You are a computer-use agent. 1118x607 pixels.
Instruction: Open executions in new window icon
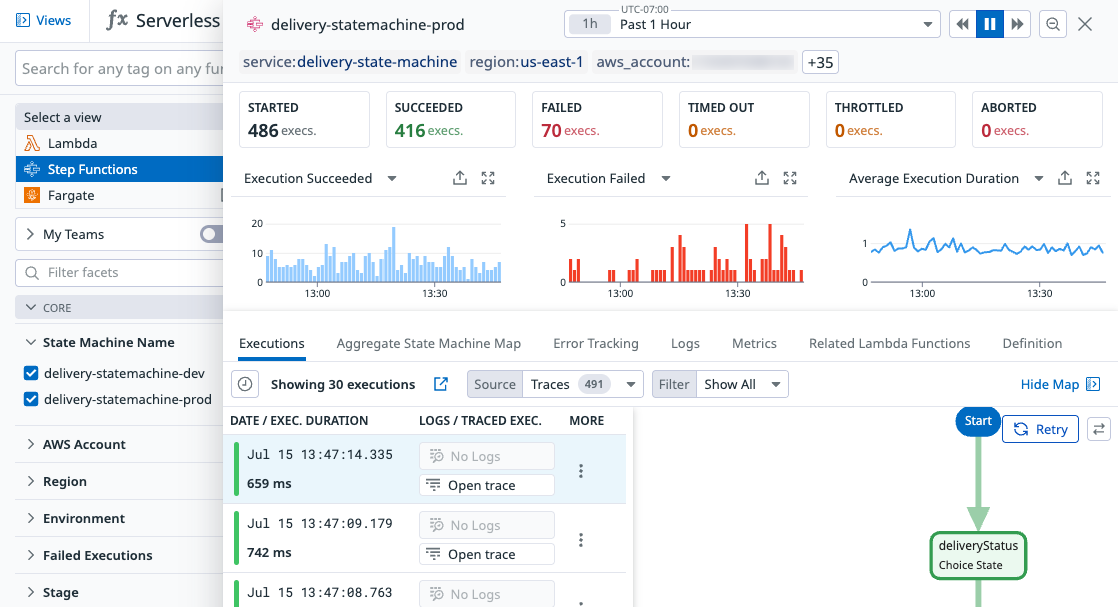click(x=441, y=384)
